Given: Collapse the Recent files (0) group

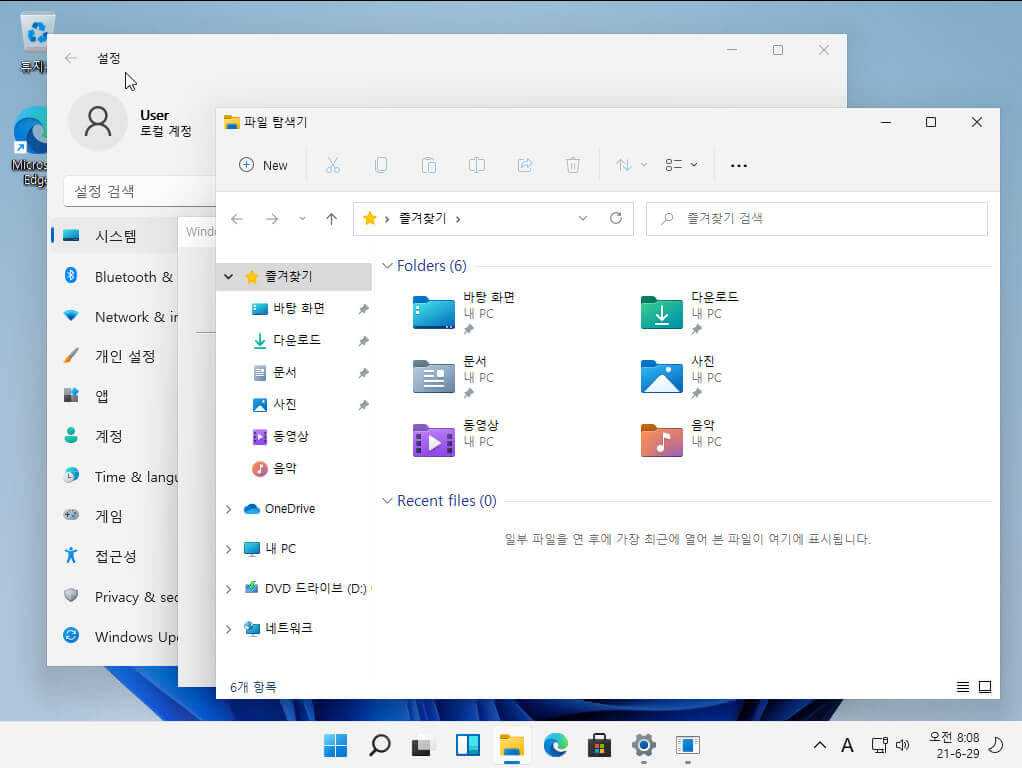Looking at the screenshot, I should click(x=387, y=501).
